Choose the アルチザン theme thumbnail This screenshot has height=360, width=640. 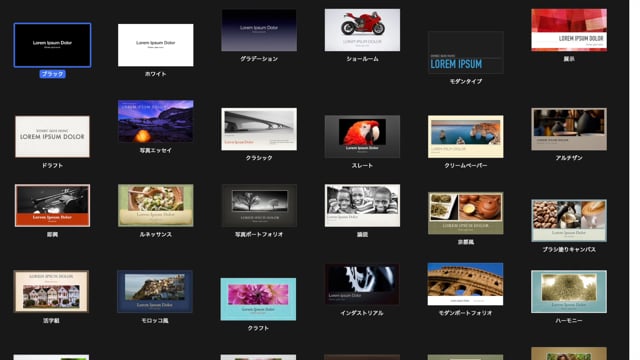coord(569,129)
